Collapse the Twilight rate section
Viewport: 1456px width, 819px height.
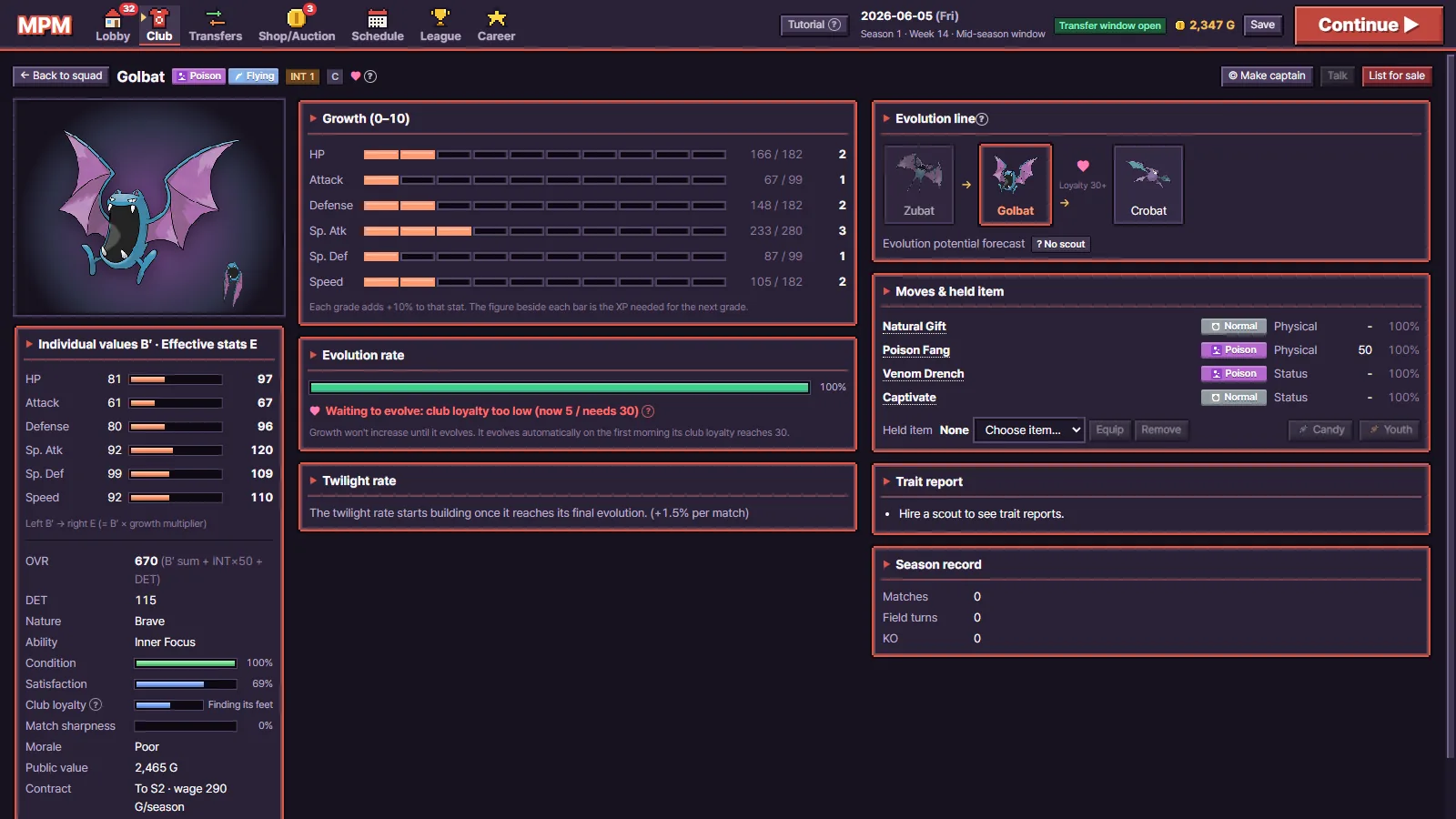[x=313, y=480]
